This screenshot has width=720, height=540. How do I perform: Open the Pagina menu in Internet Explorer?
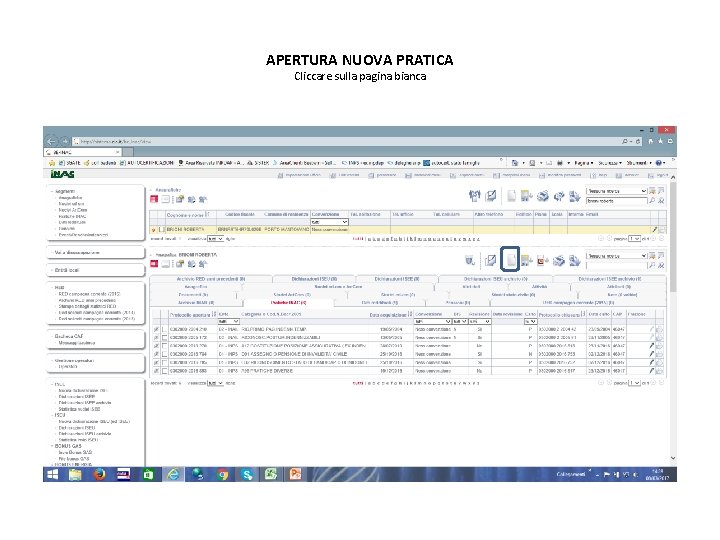point(584,163)
